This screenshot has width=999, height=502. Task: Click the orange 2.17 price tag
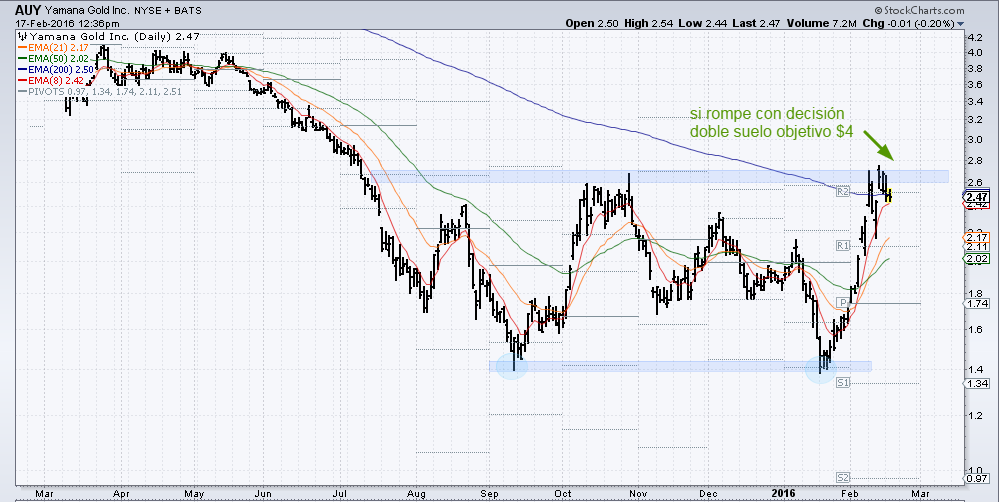coord(978,237)
